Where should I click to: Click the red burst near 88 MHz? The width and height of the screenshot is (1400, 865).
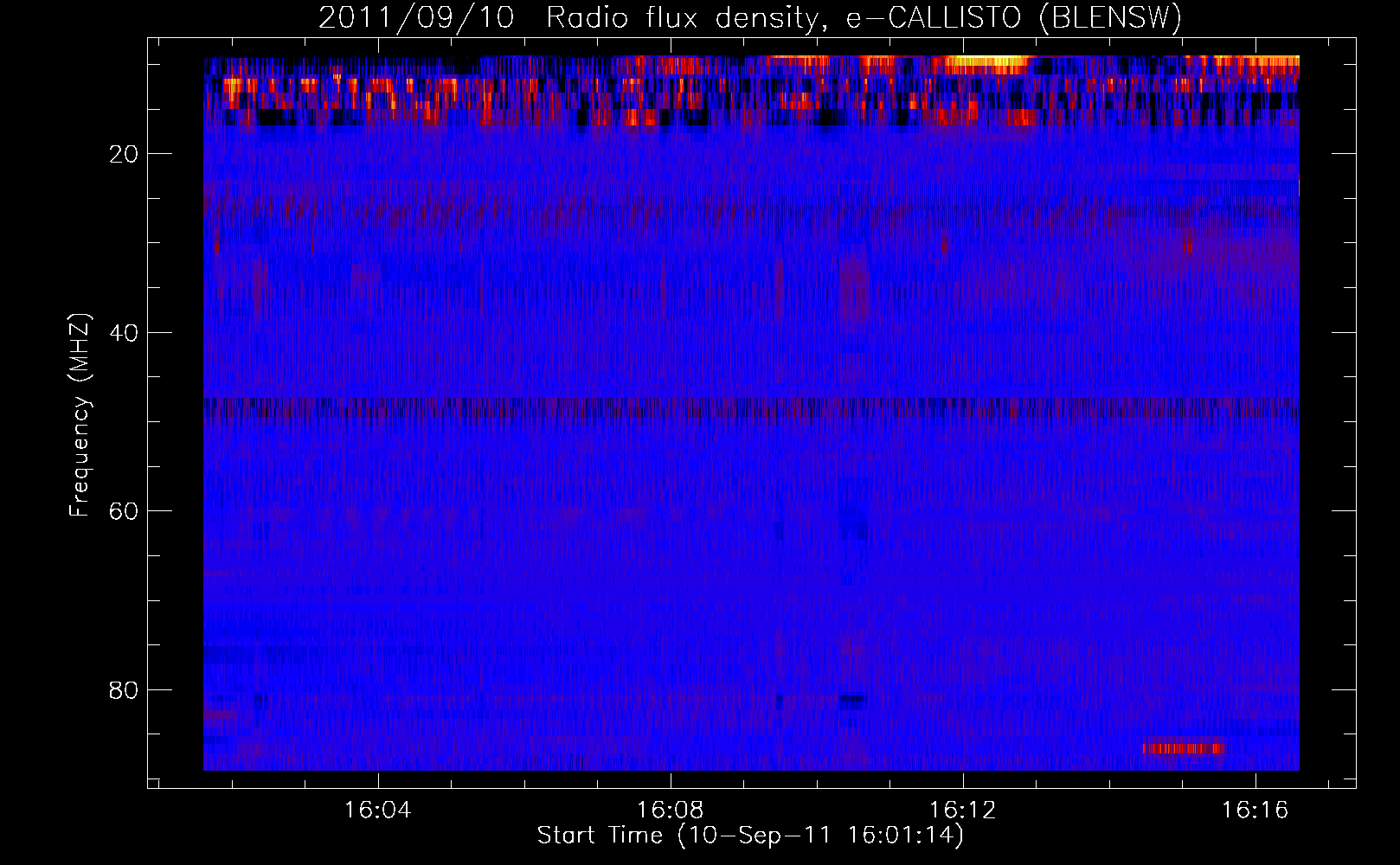(1183, 748)
